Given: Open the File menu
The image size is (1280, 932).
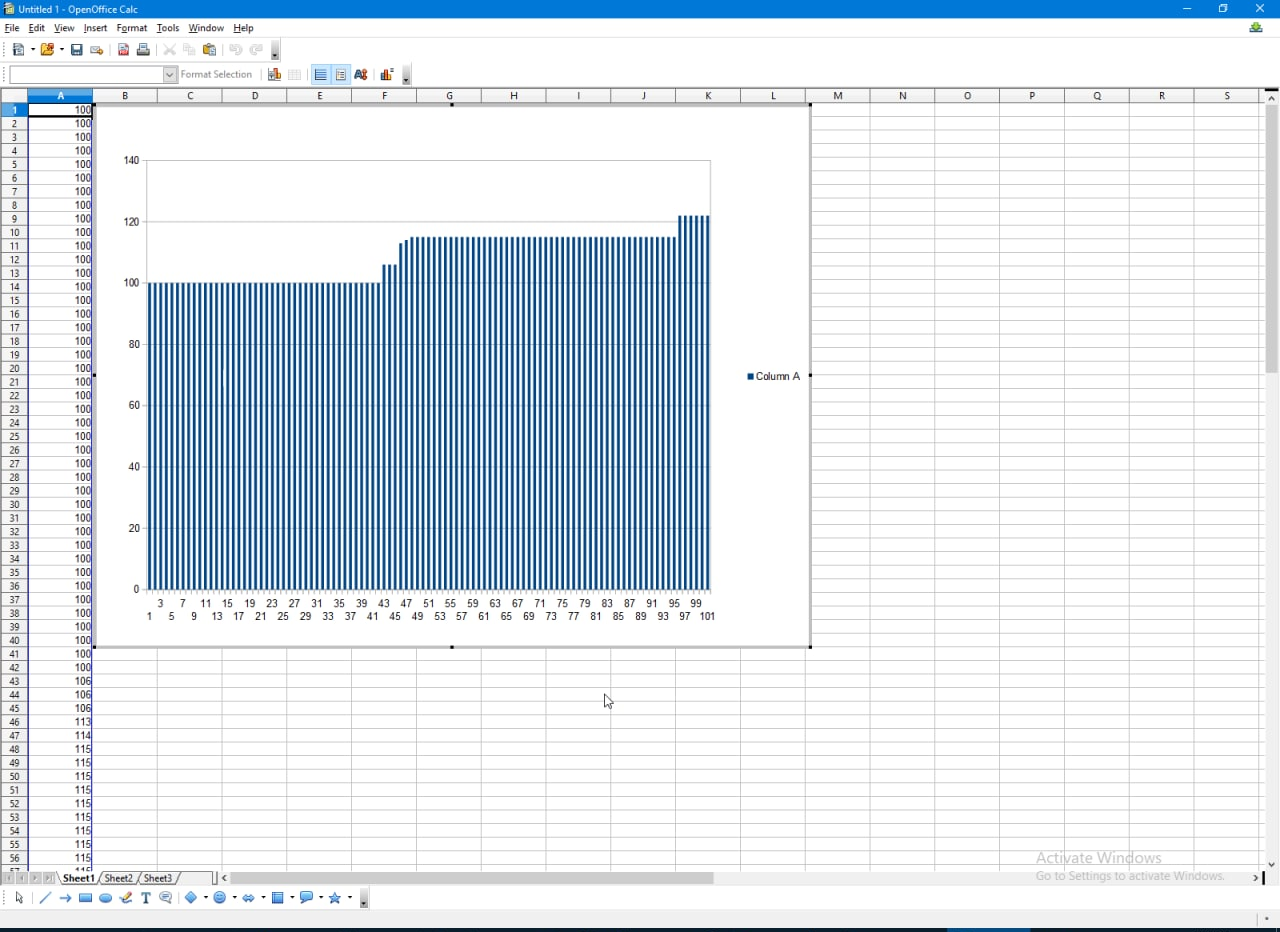Looking at the screenshot, I should (x=12, y=28).
